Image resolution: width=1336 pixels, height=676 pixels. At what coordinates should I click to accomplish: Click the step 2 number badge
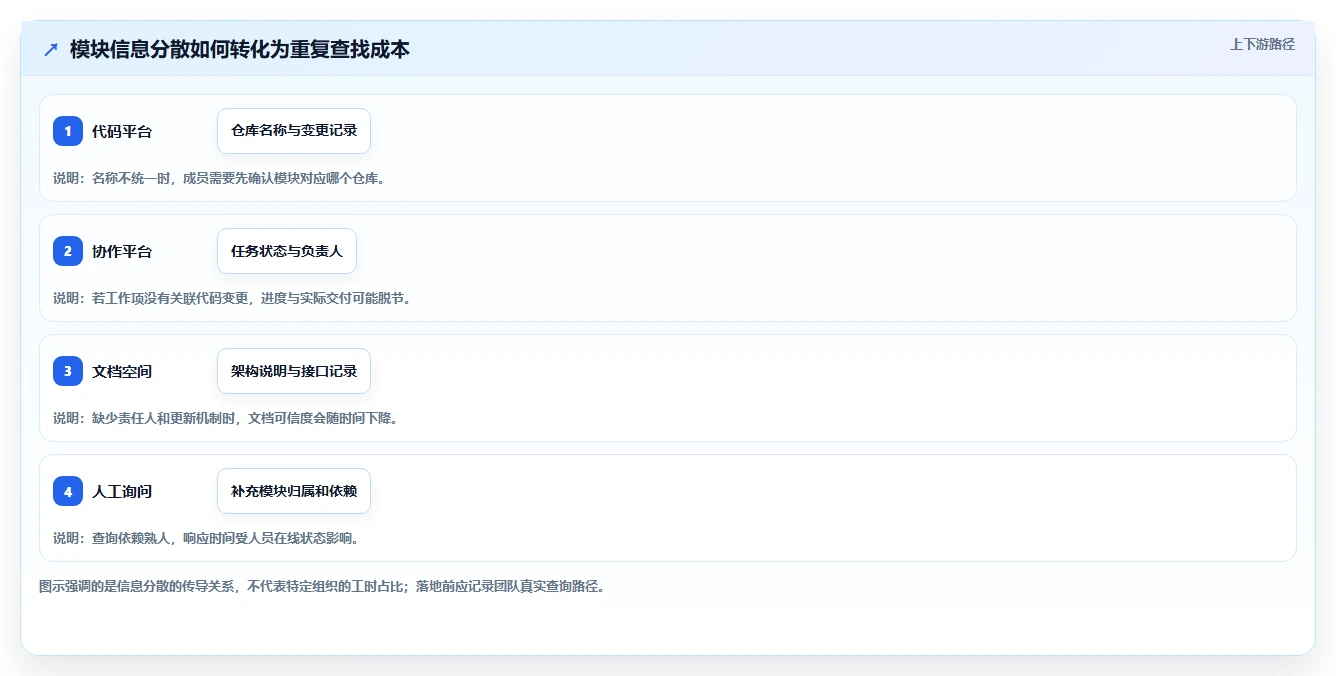68,251
